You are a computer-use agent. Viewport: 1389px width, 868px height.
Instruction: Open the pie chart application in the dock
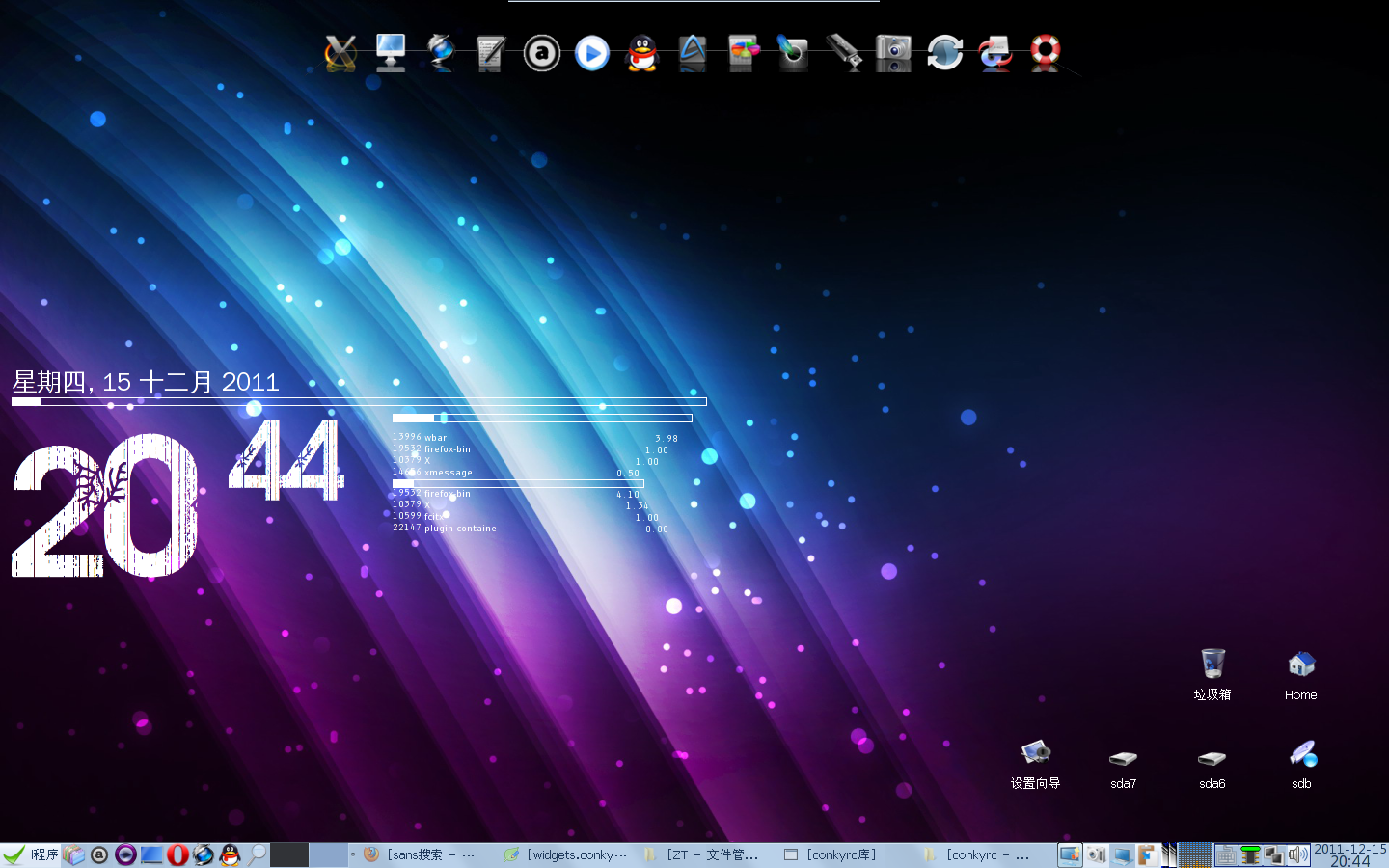[x=743, y=53]
